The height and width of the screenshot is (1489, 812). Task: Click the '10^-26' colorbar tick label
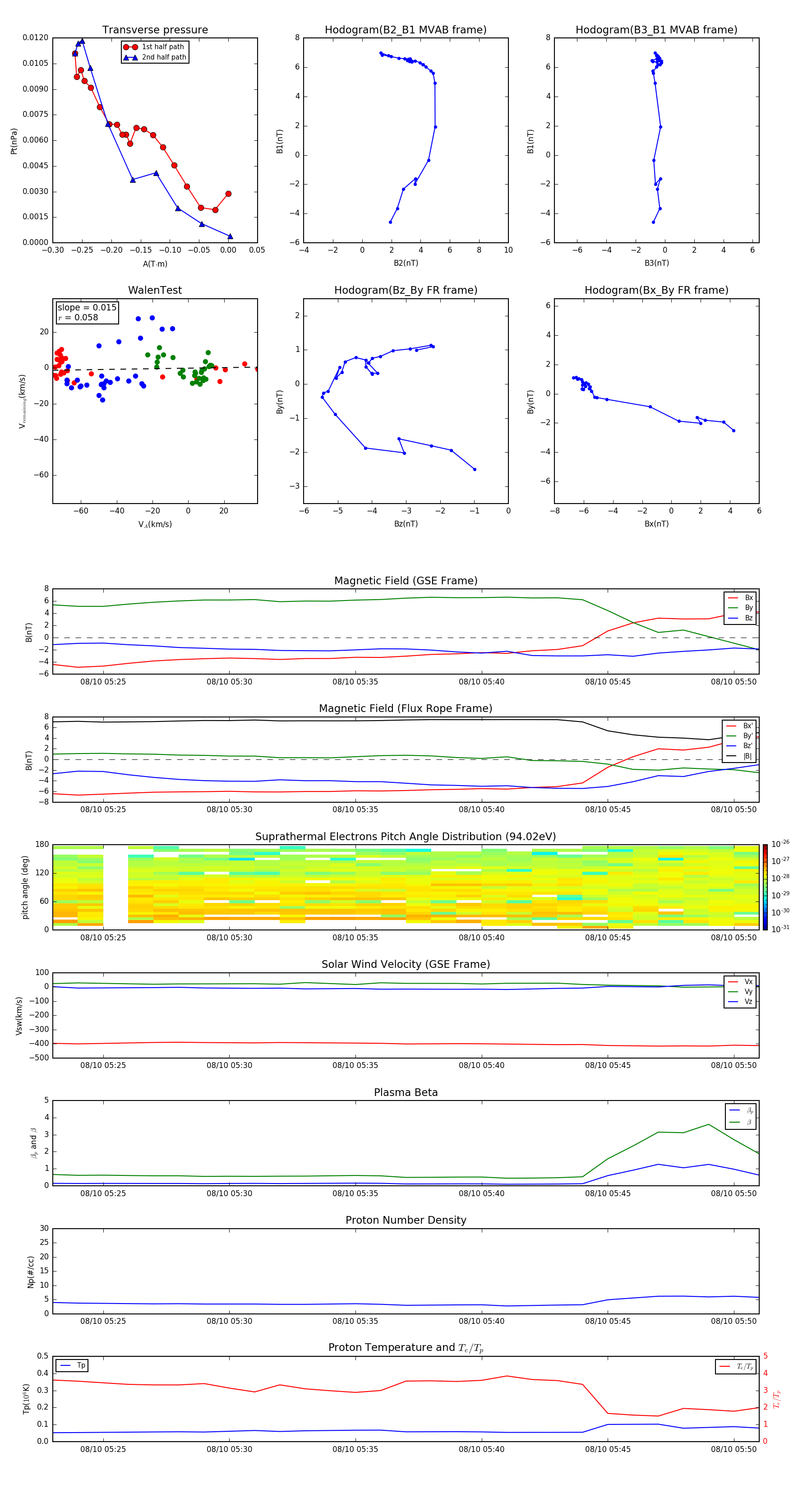point(780,844)
